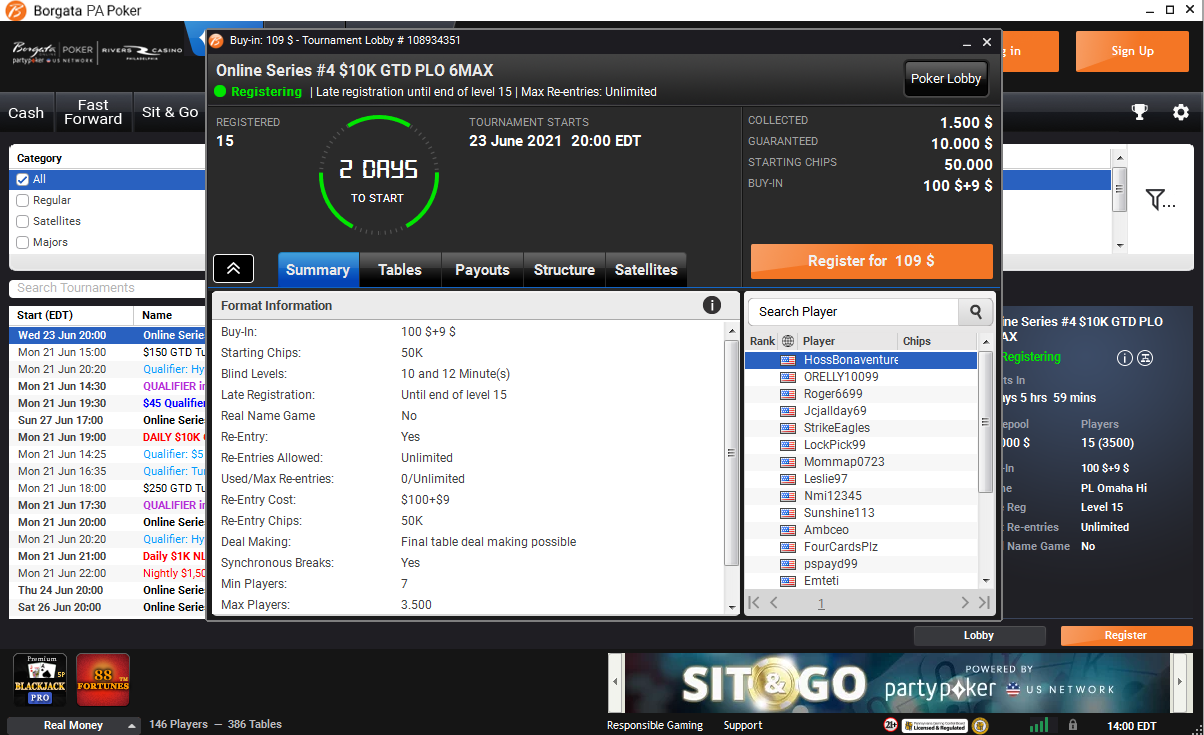Click Poker Lobby button
The width and height of the screenshot is (1204, 735).
(946, 79)
